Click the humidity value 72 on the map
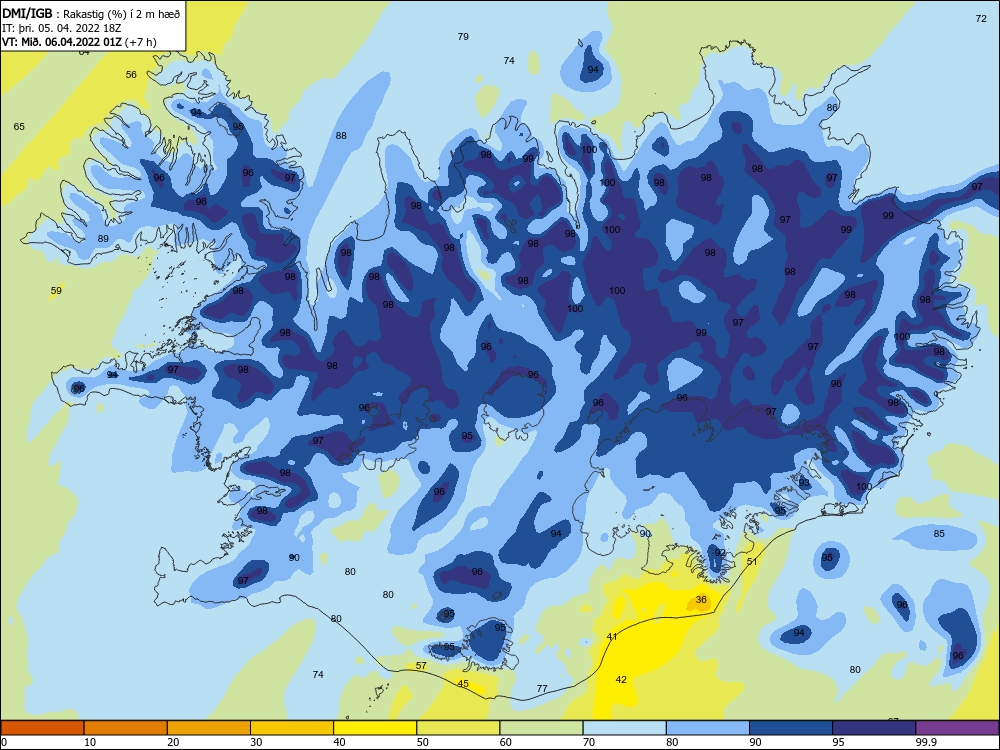This screenshot has width=1000, height=750. tap(981, 18)
